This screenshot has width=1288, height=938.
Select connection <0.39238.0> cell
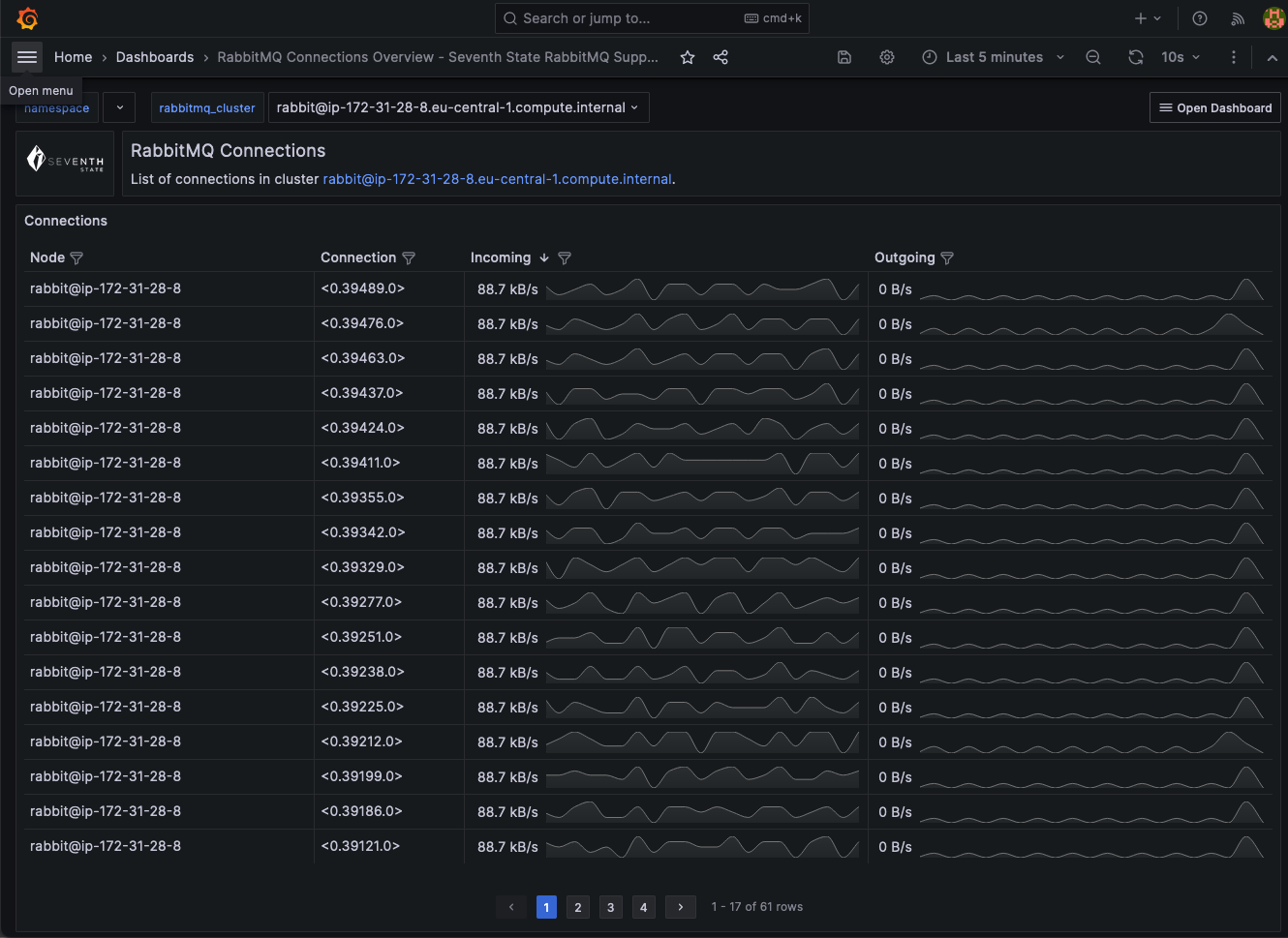click(x=389, y=673)
